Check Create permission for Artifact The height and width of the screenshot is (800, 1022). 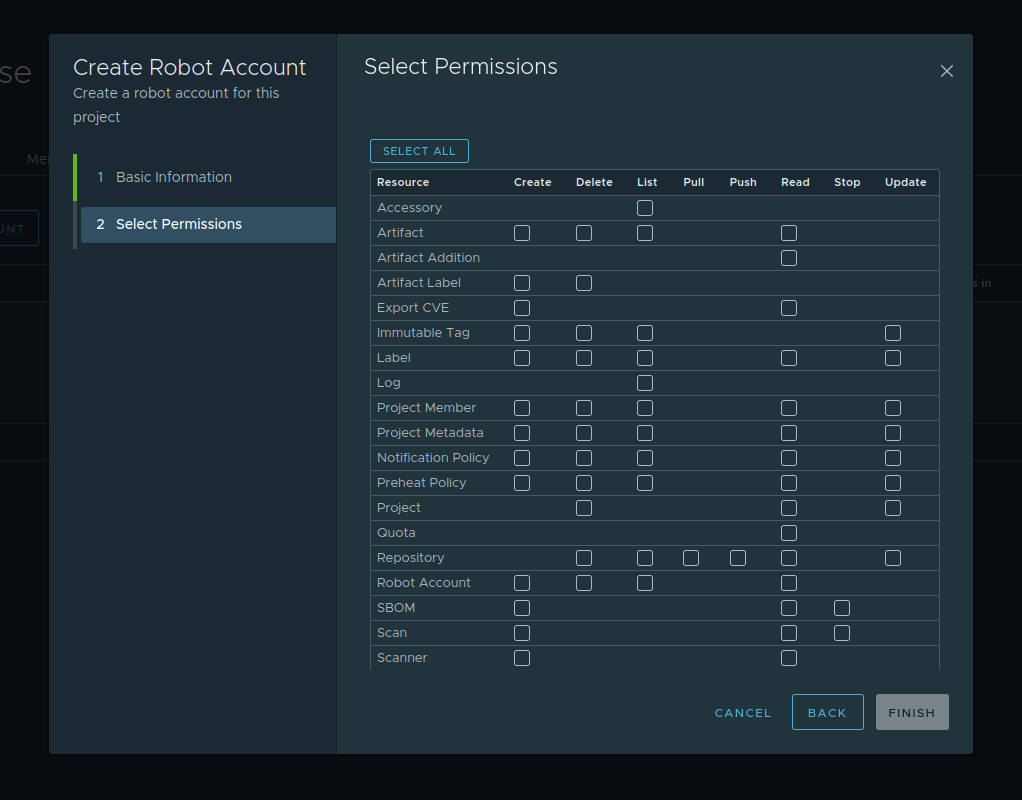(521, 233)
